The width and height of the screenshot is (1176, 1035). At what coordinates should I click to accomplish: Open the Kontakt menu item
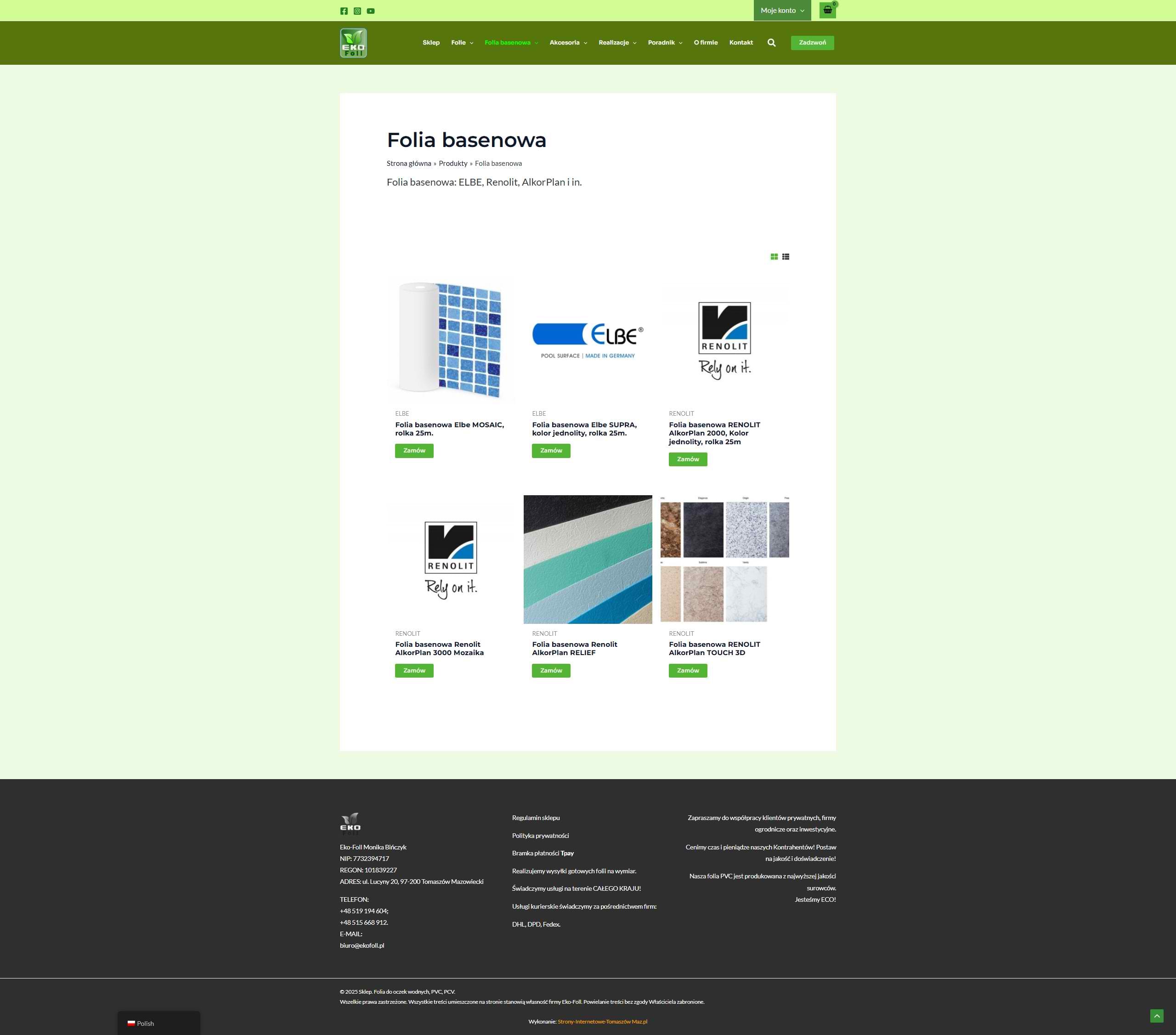pyautogui.click(x=741, y=43)
